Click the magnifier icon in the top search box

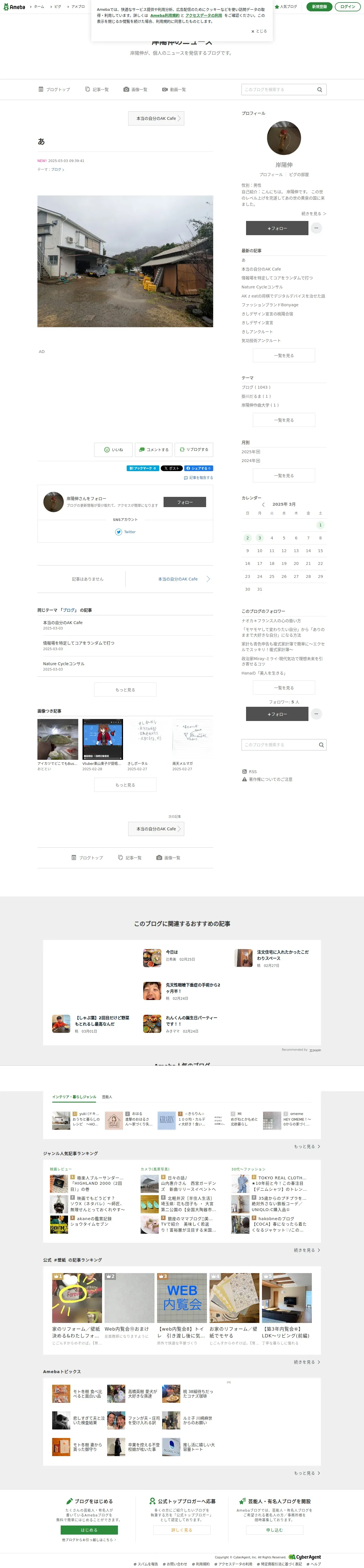[319, 90]
